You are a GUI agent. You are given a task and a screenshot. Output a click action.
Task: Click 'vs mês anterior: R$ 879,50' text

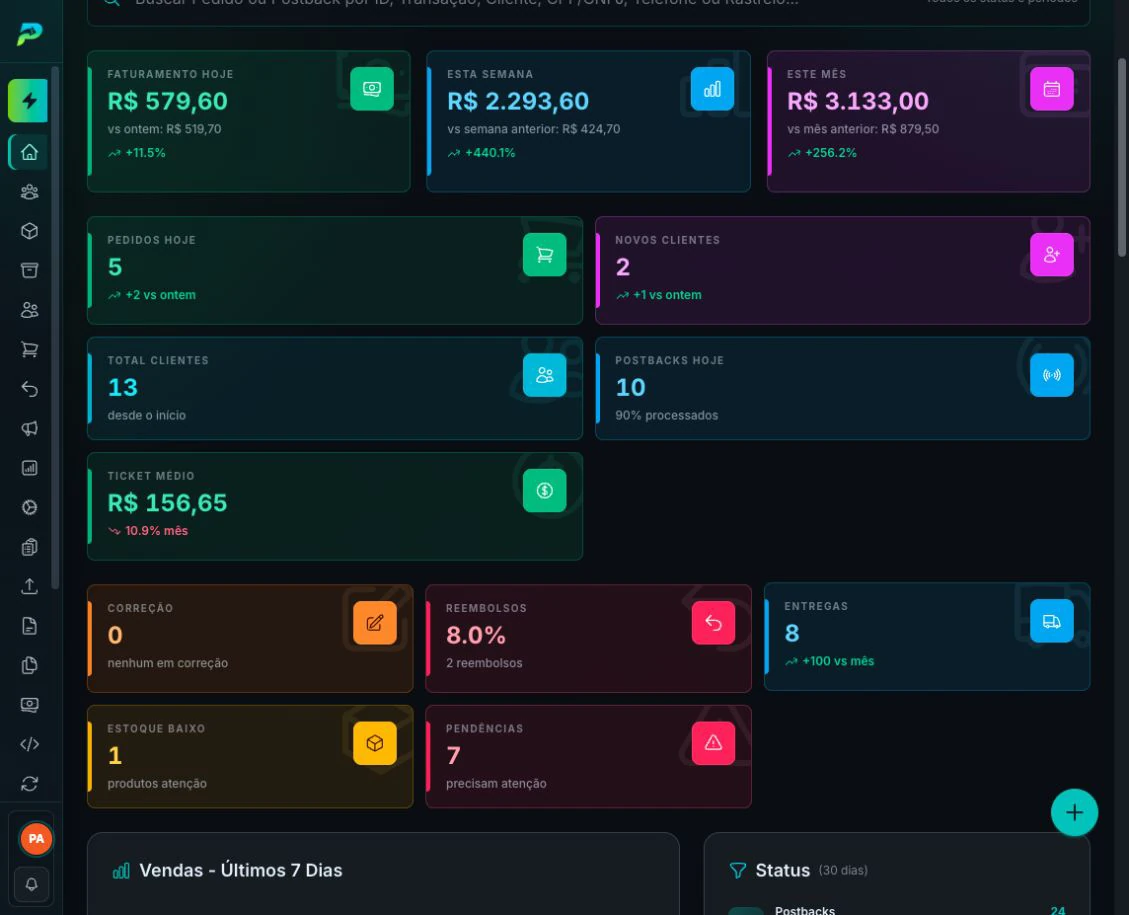click(863, 129)
